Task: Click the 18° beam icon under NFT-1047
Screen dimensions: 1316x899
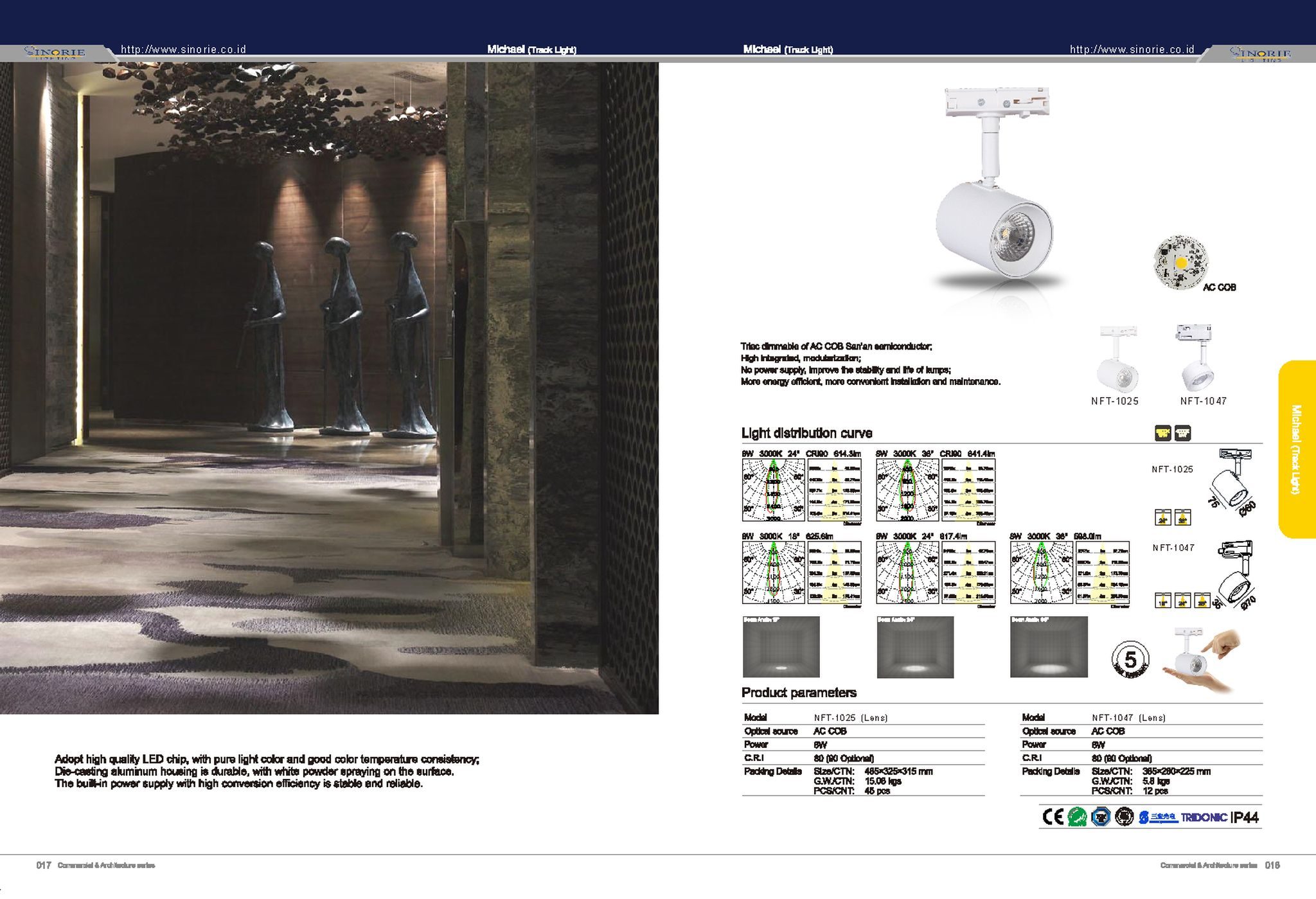Action: (1163, 601)
